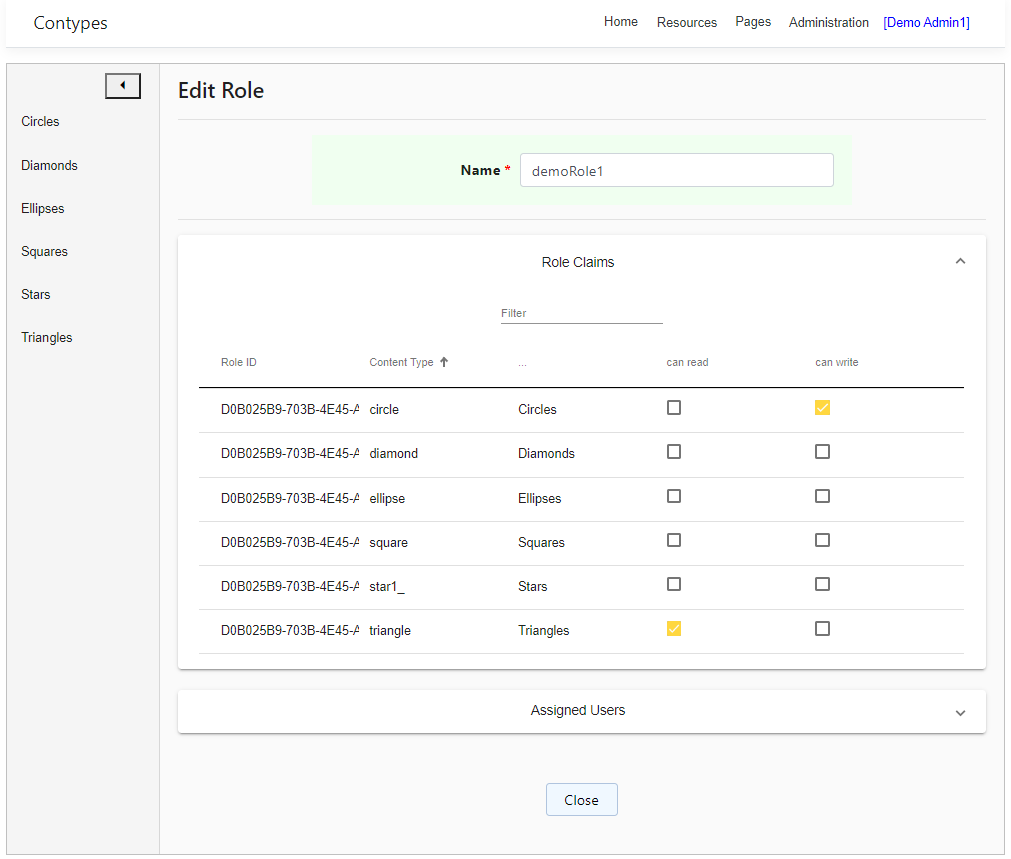
Task: Click the Stars cell in the table
Action: [x=533, y=586]
